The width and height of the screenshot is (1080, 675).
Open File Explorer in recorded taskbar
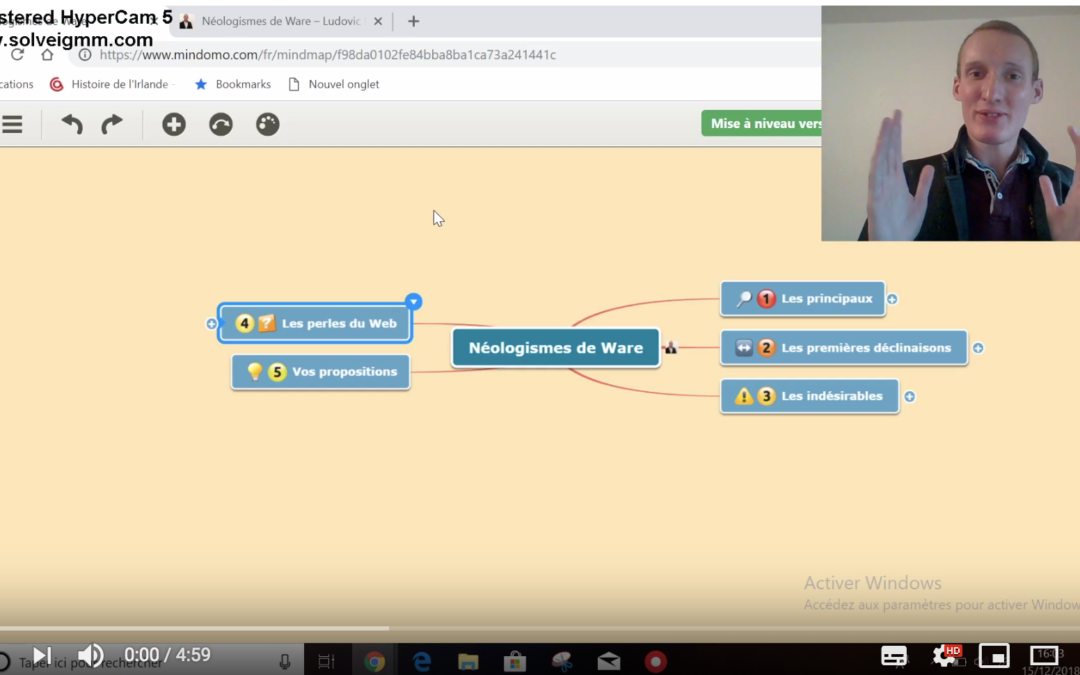pos(468,662)
